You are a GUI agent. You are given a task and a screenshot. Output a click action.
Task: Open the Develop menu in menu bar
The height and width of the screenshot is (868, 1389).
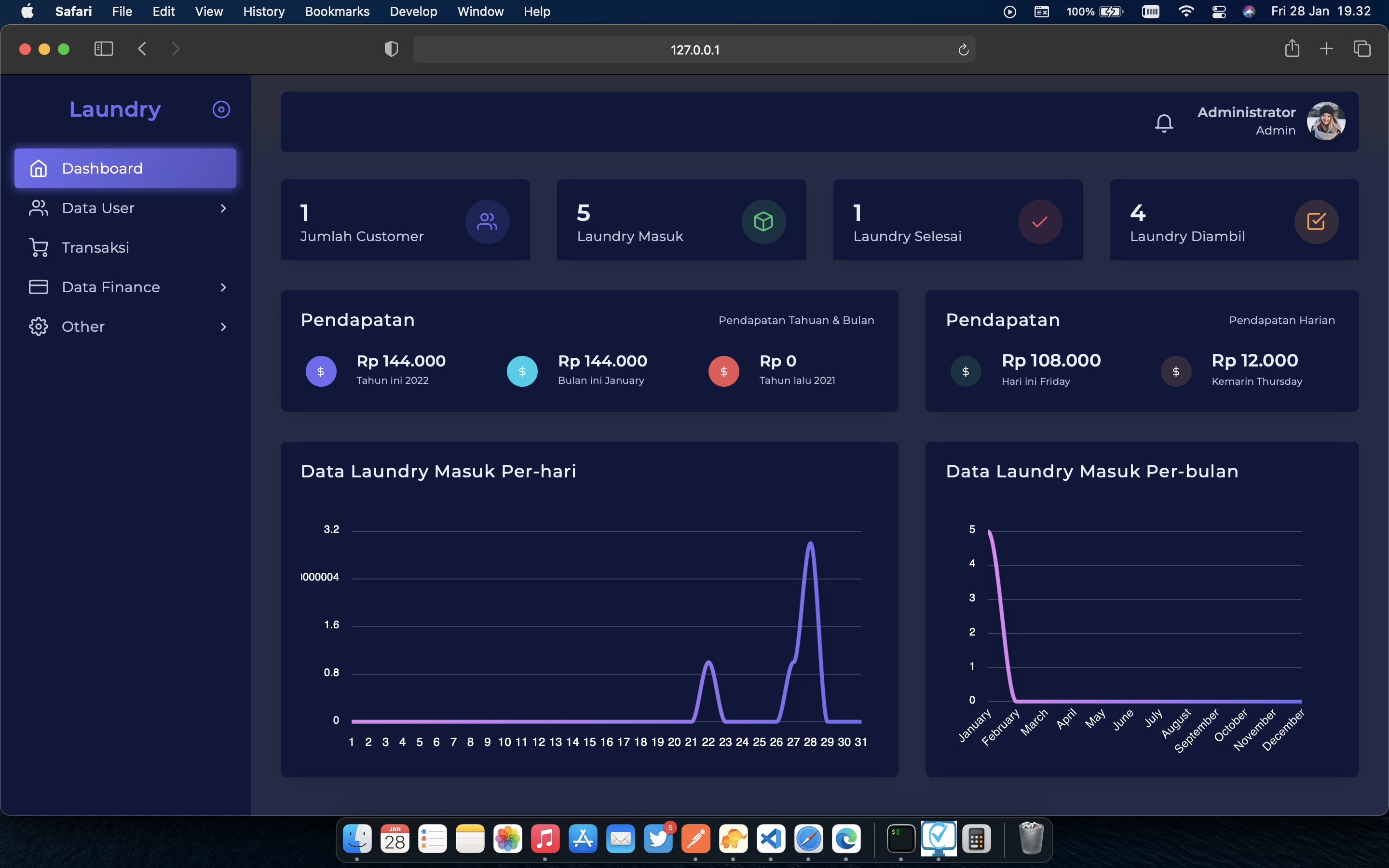[413, 12]
